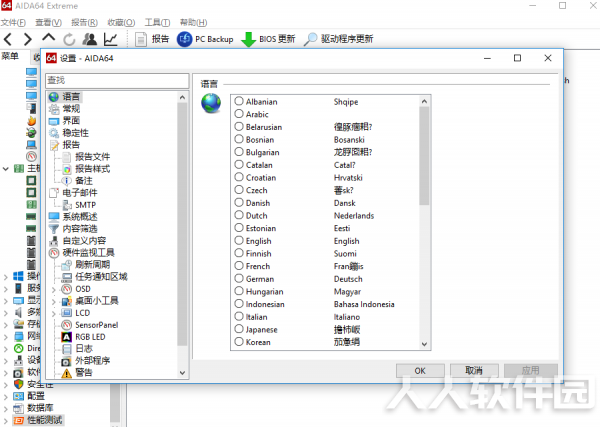Open the 工具(T) menu
This screenshot has width=600, height=427.
[157, 23]
